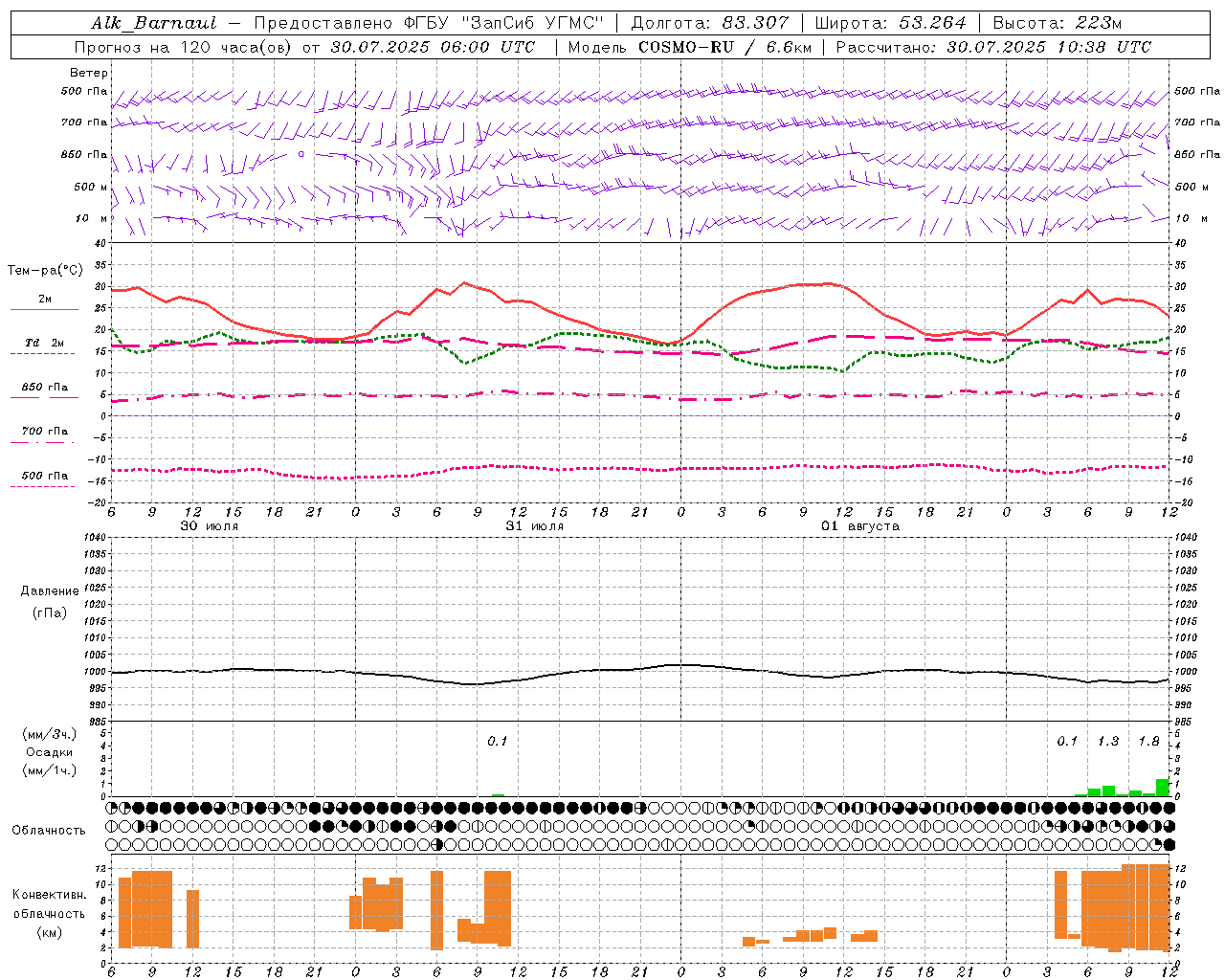Select the 'Прогноз на 120 часа(ов)' text
This screenshot has height=980, width=1225.
point(184,47)
